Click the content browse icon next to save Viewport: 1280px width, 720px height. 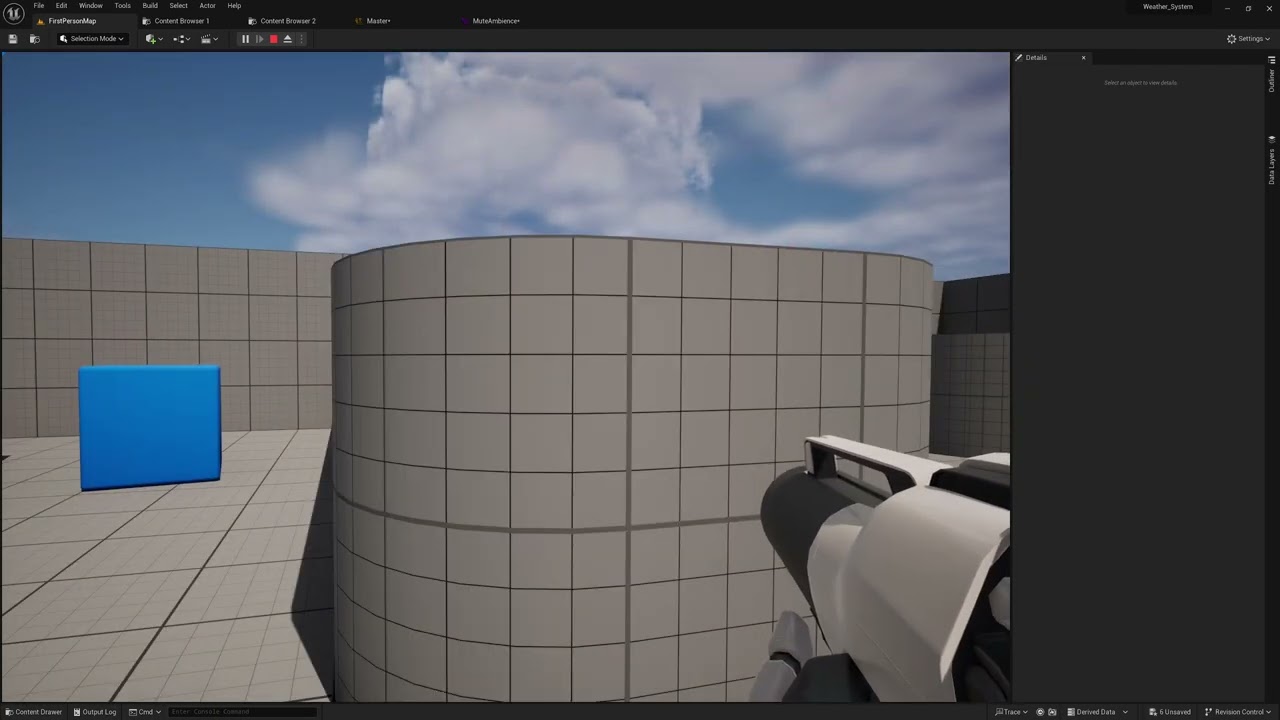pyautogui.click(x=35, y=39)
